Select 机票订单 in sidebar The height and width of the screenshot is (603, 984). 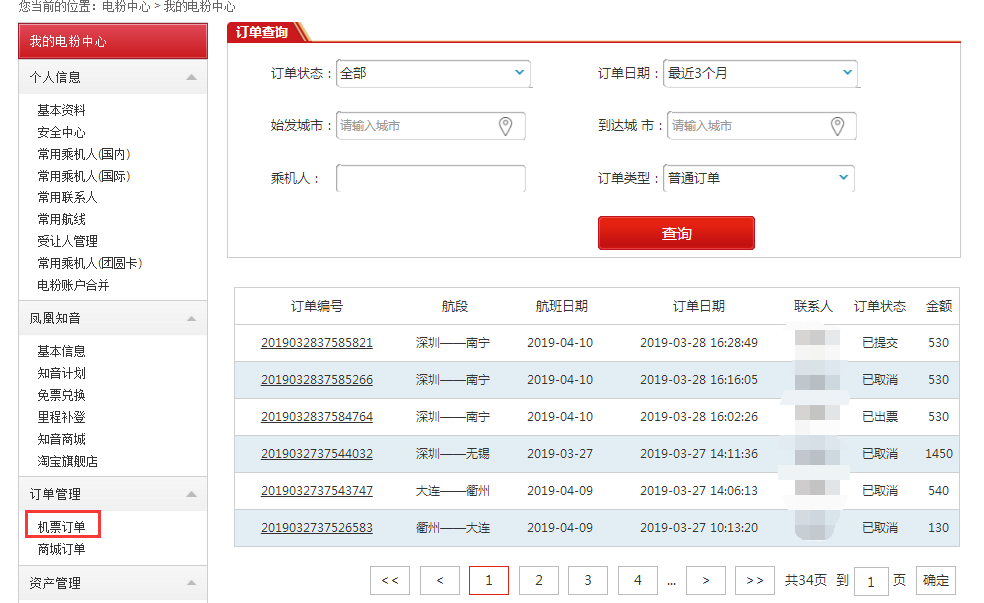[x=62, y=527]
